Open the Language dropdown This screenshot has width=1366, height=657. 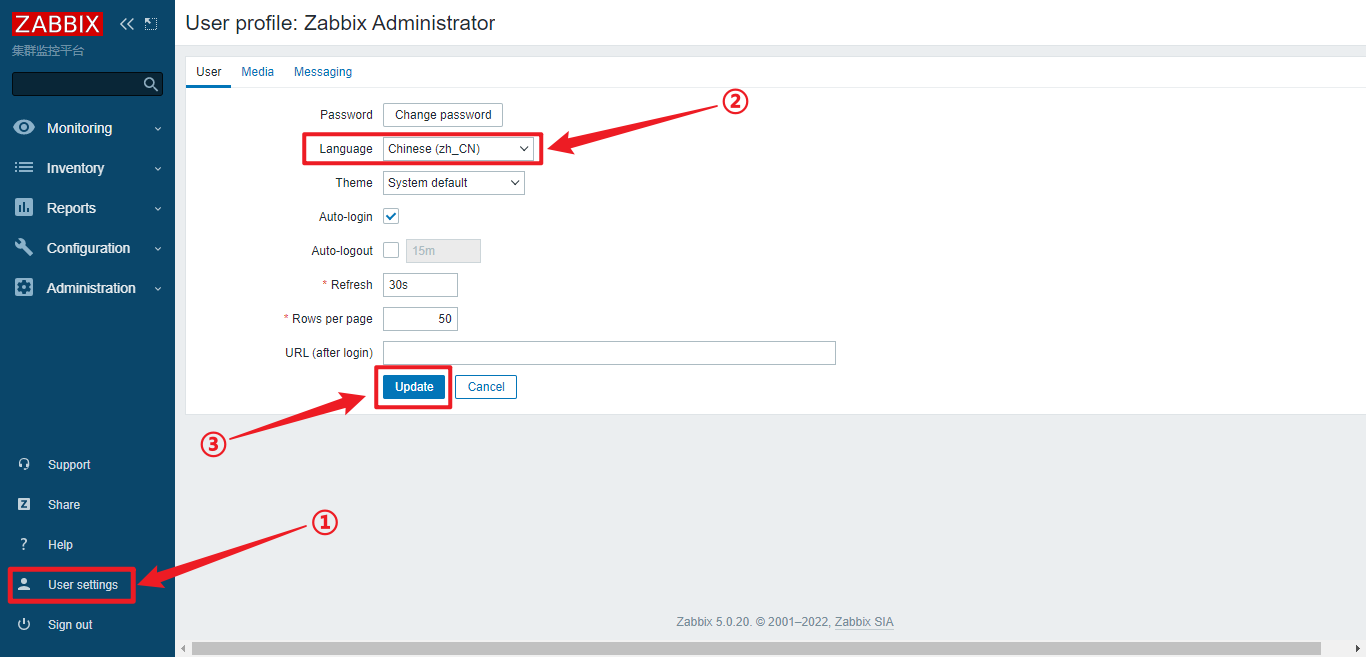(458, 149)
